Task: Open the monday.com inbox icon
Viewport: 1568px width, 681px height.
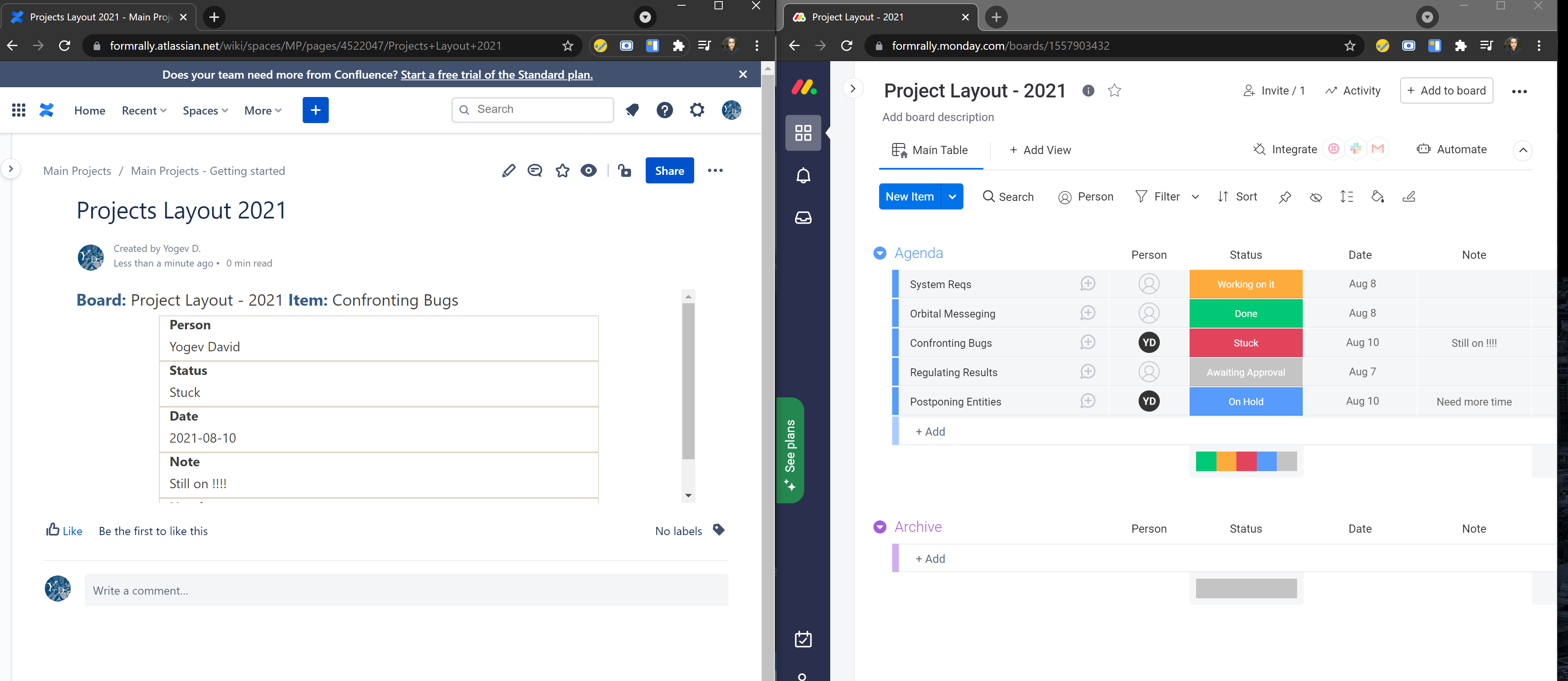Action: click(803, 218)
